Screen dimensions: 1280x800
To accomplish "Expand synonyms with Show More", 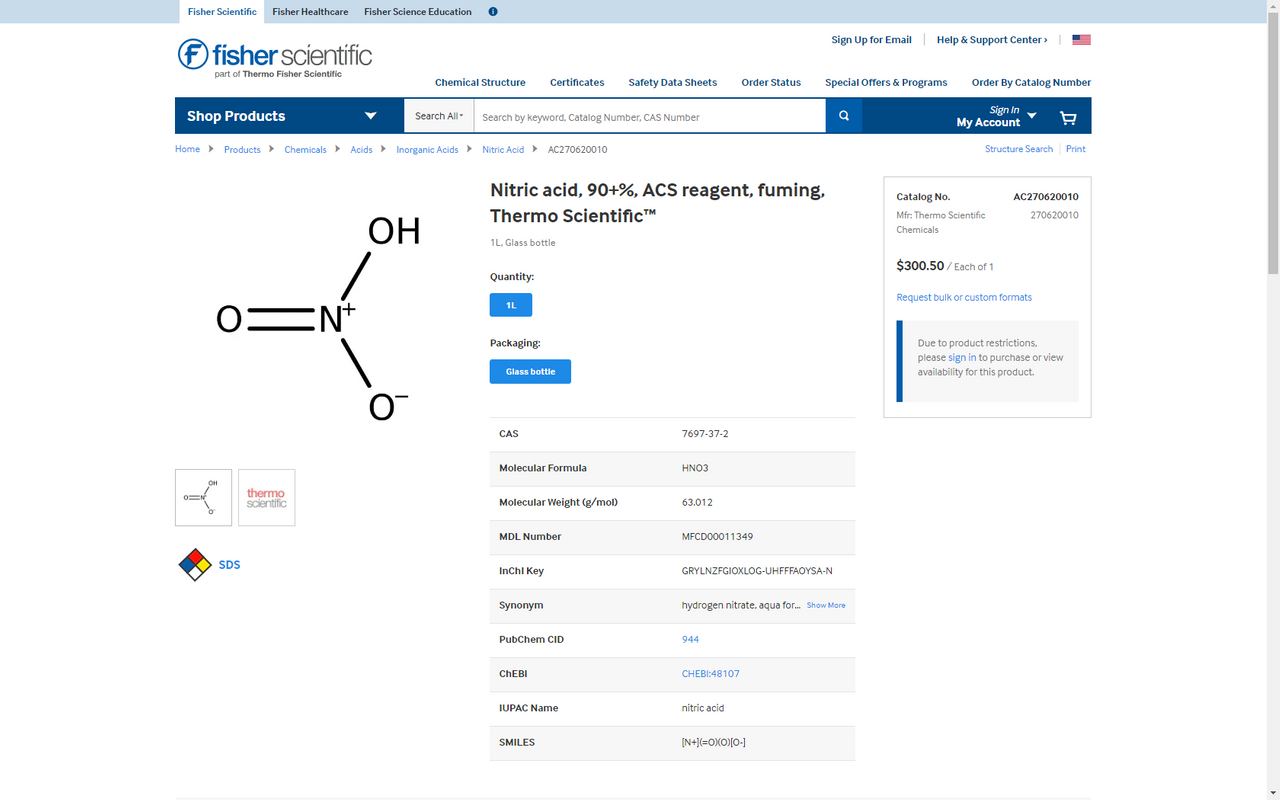I will coord(826,605).
